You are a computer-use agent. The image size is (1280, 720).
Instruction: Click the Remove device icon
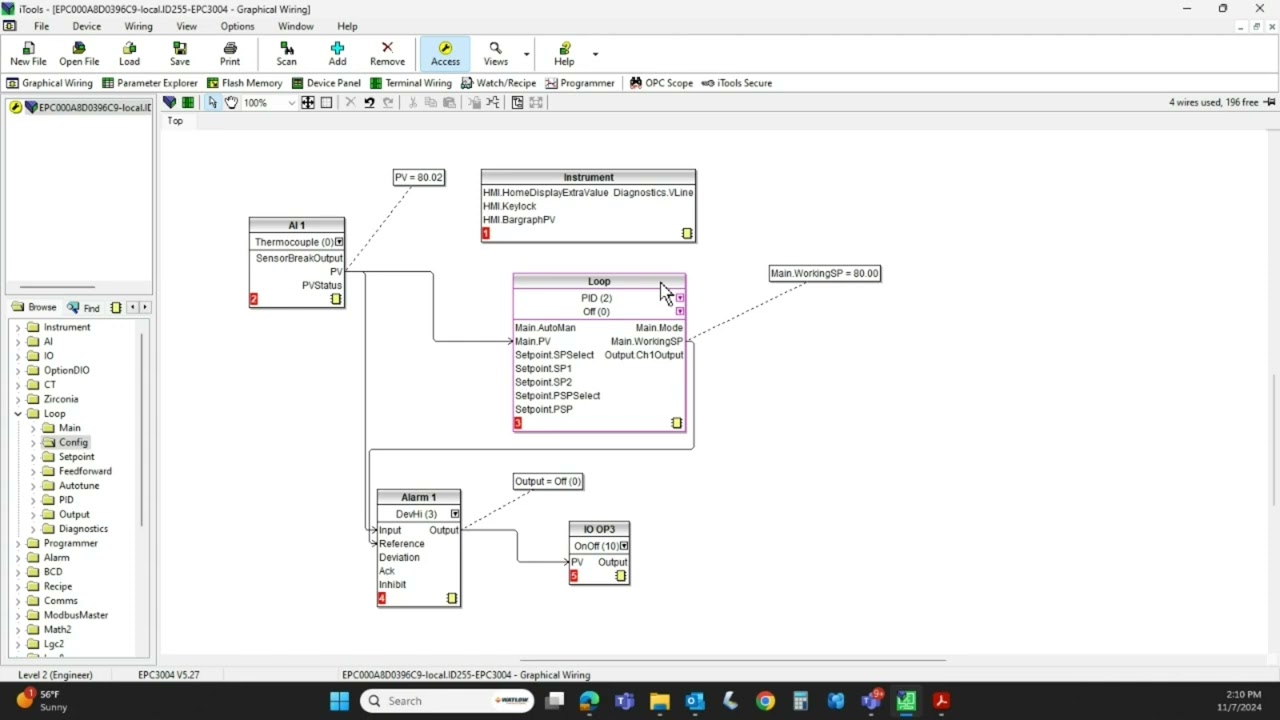387,54
